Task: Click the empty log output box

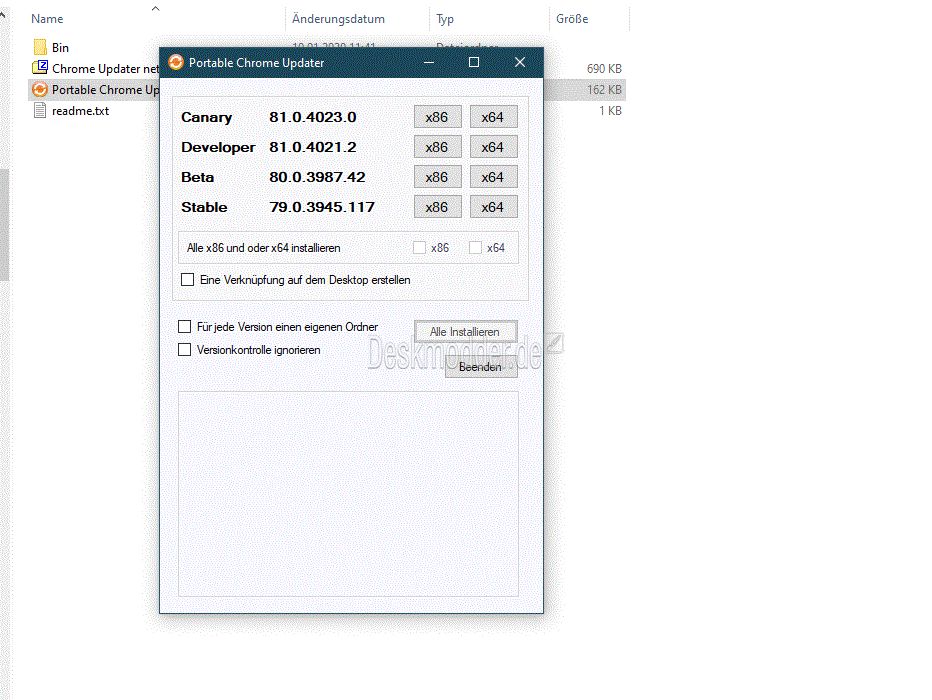Action: [348, 494]
